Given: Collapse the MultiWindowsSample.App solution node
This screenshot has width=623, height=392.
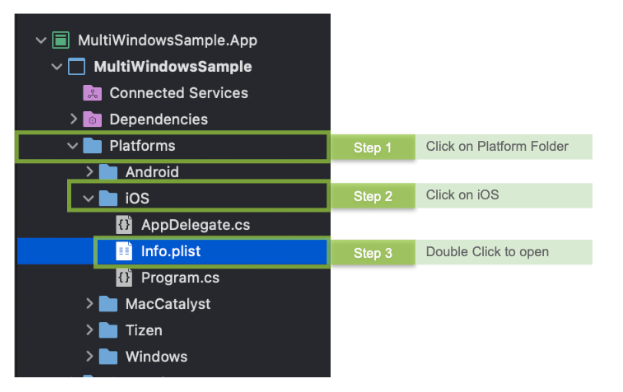Looking at the screenshot, I should click(41, 40).
